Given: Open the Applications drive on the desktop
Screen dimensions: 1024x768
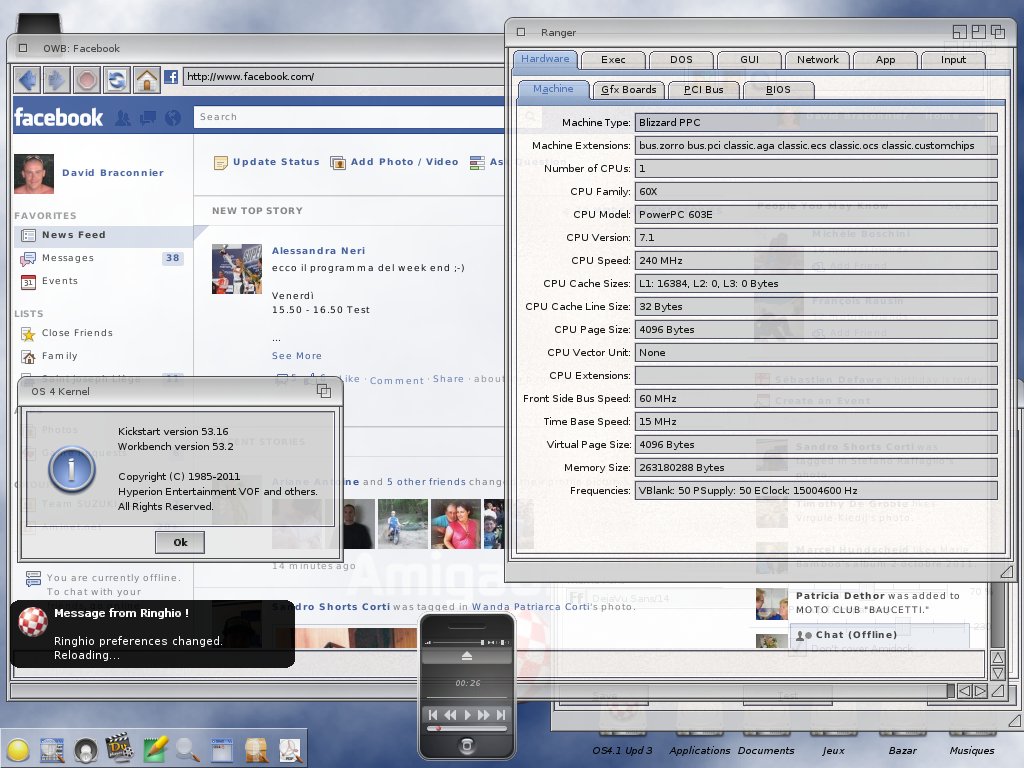Looking at the screenshot, I should point(699,751).
